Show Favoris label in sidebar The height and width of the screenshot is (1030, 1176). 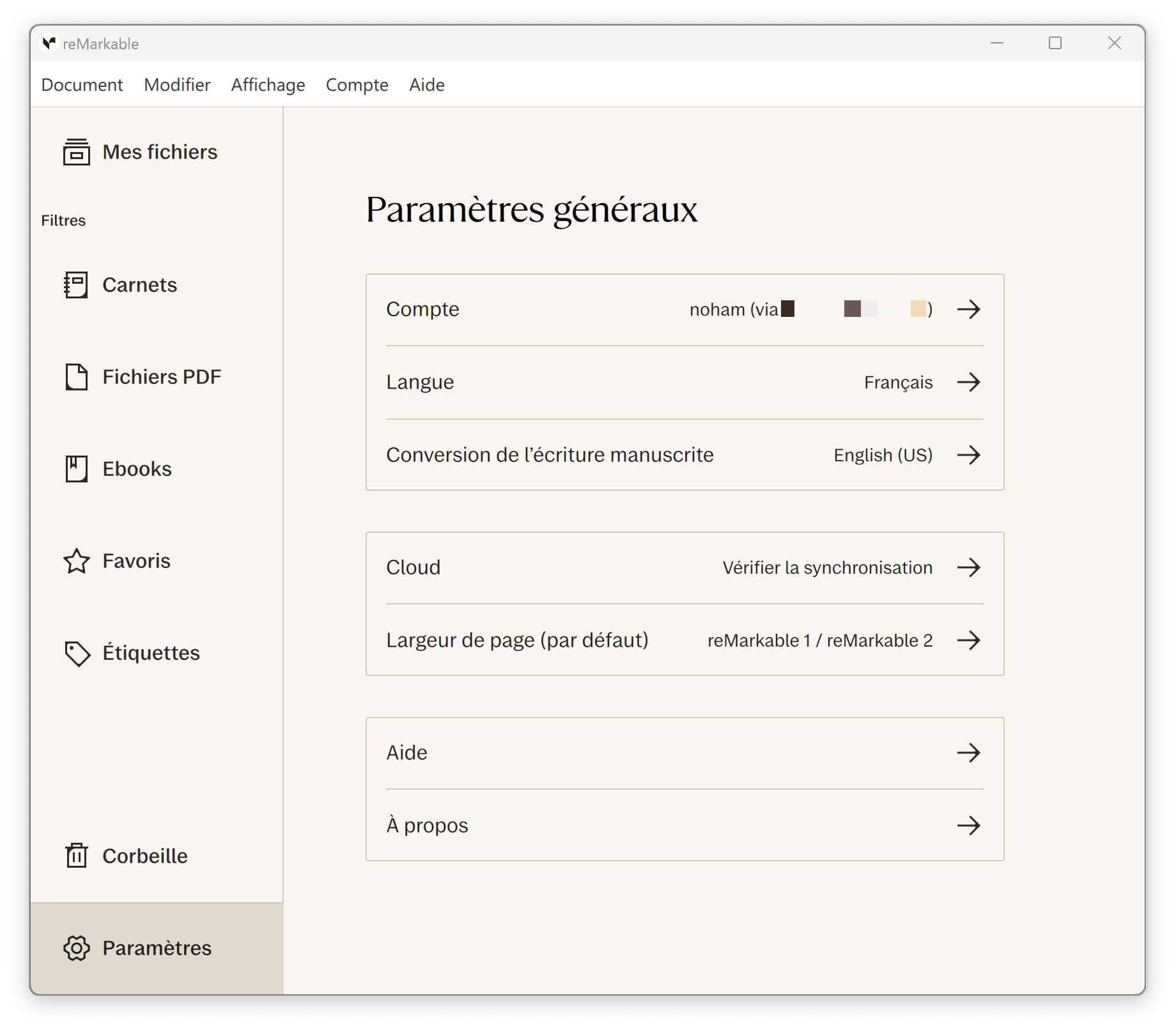tap(136, 561)
